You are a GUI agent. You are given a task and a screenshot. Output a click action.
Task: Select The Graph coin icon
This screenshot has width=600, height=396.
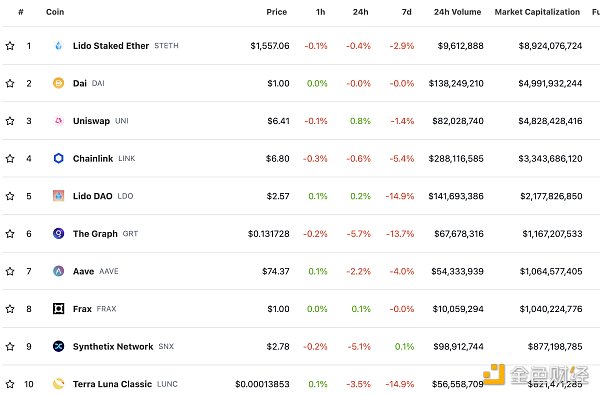tap(59, 233)
